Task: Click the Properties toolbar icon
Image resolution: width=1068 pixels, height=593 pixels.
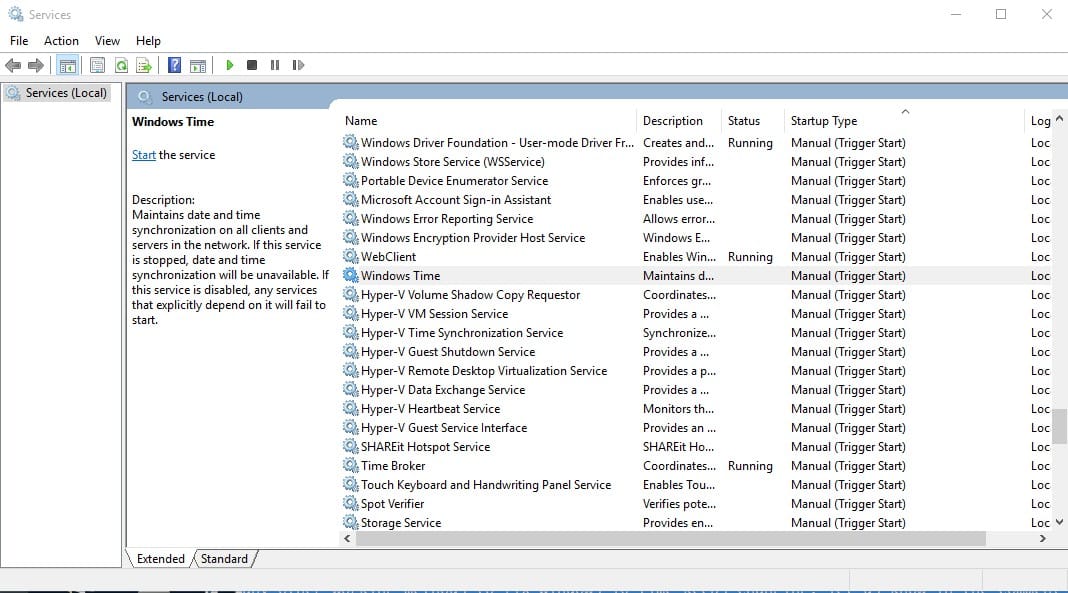Action: (x=97, y=65)
